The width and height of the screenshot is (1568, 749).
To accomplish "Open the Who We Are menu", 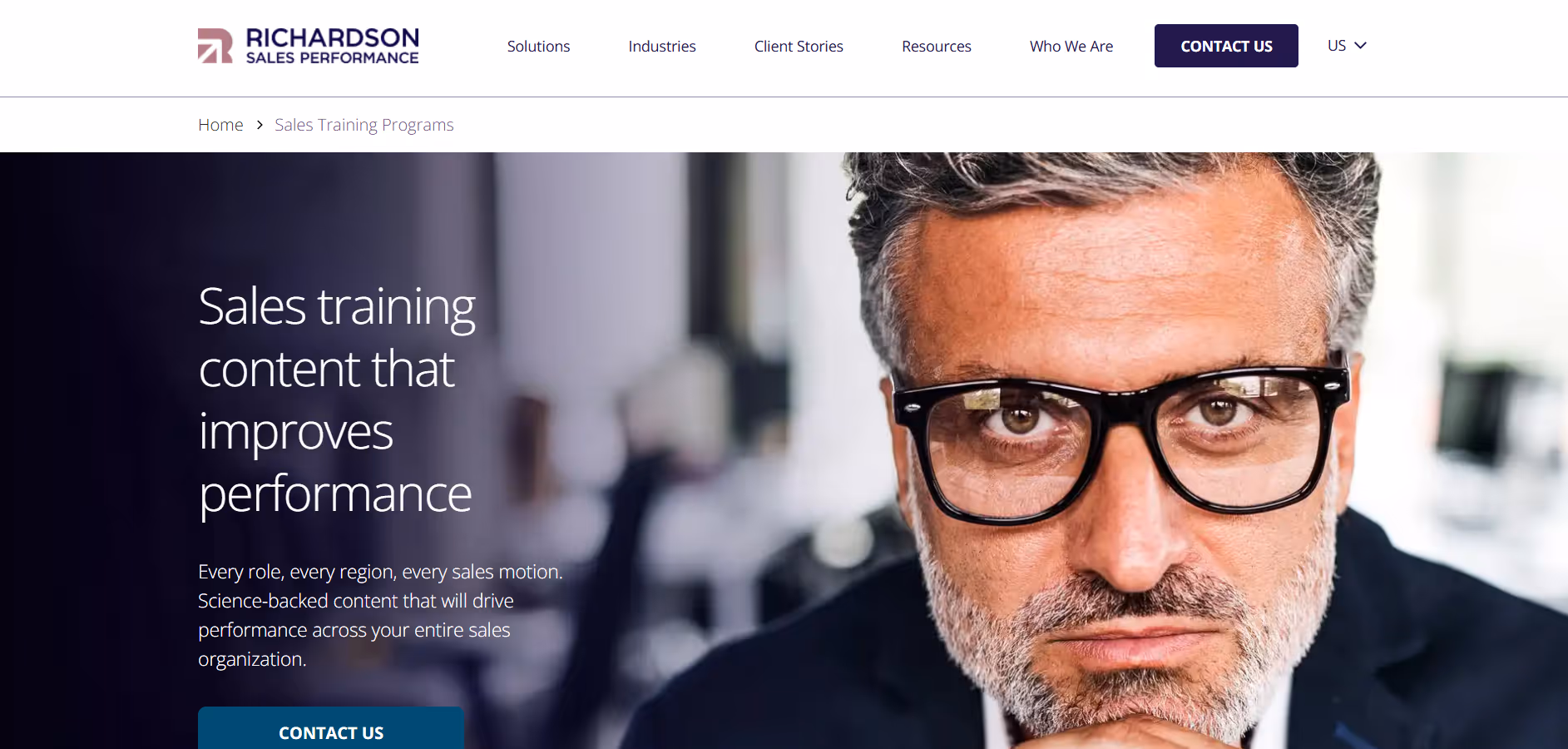I will [1071, 47].
